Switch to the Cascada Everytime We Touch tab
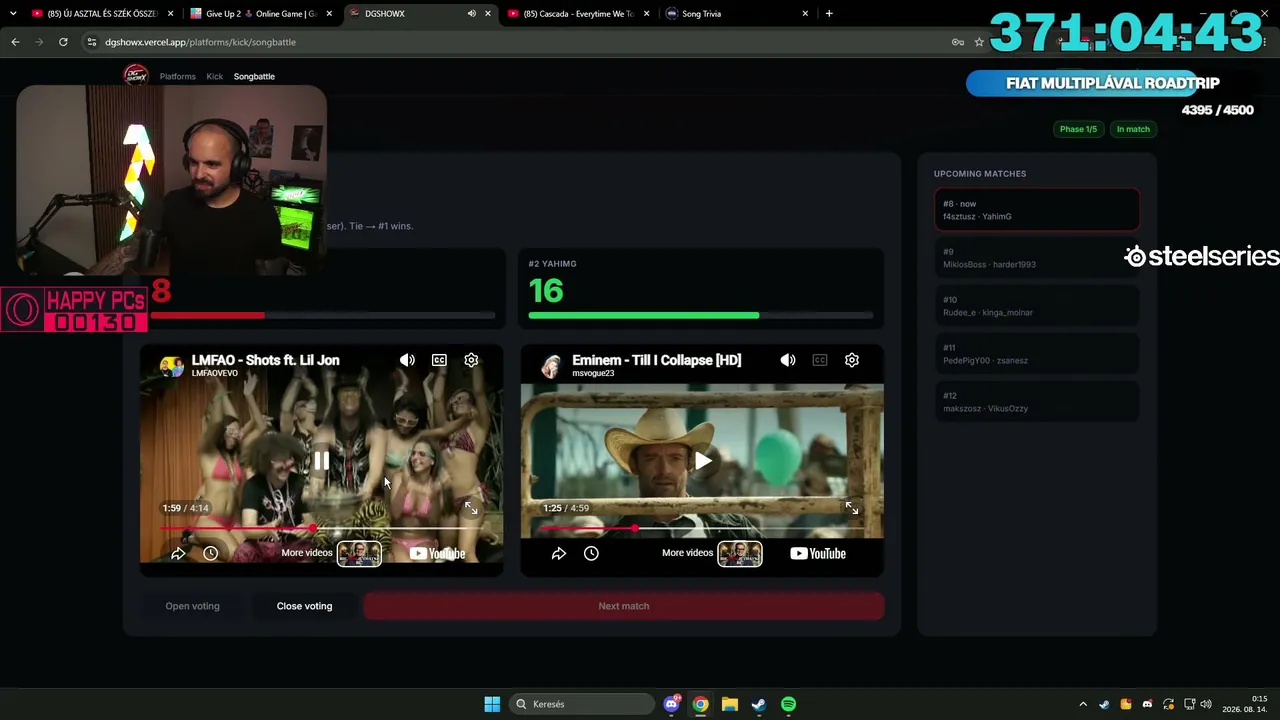 [x=578, y=14]
